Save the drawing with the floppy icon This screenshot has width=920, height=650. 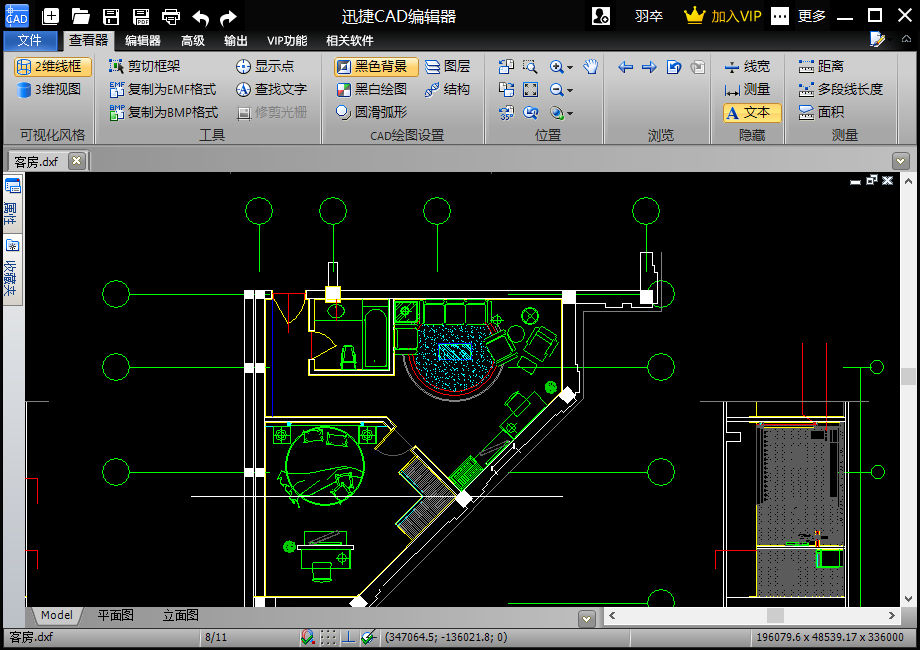coord(111,16)
